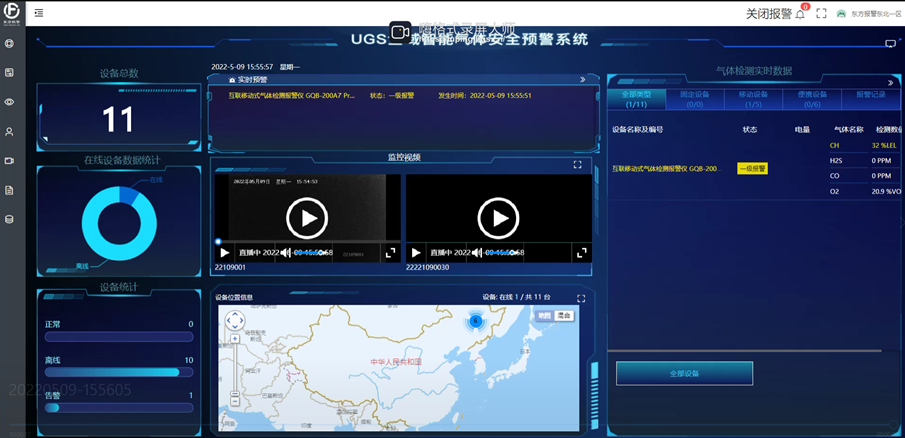Expand the gas detection data panel chevron
The width and height of the screenshot is (905, 438).
point(889,83)
